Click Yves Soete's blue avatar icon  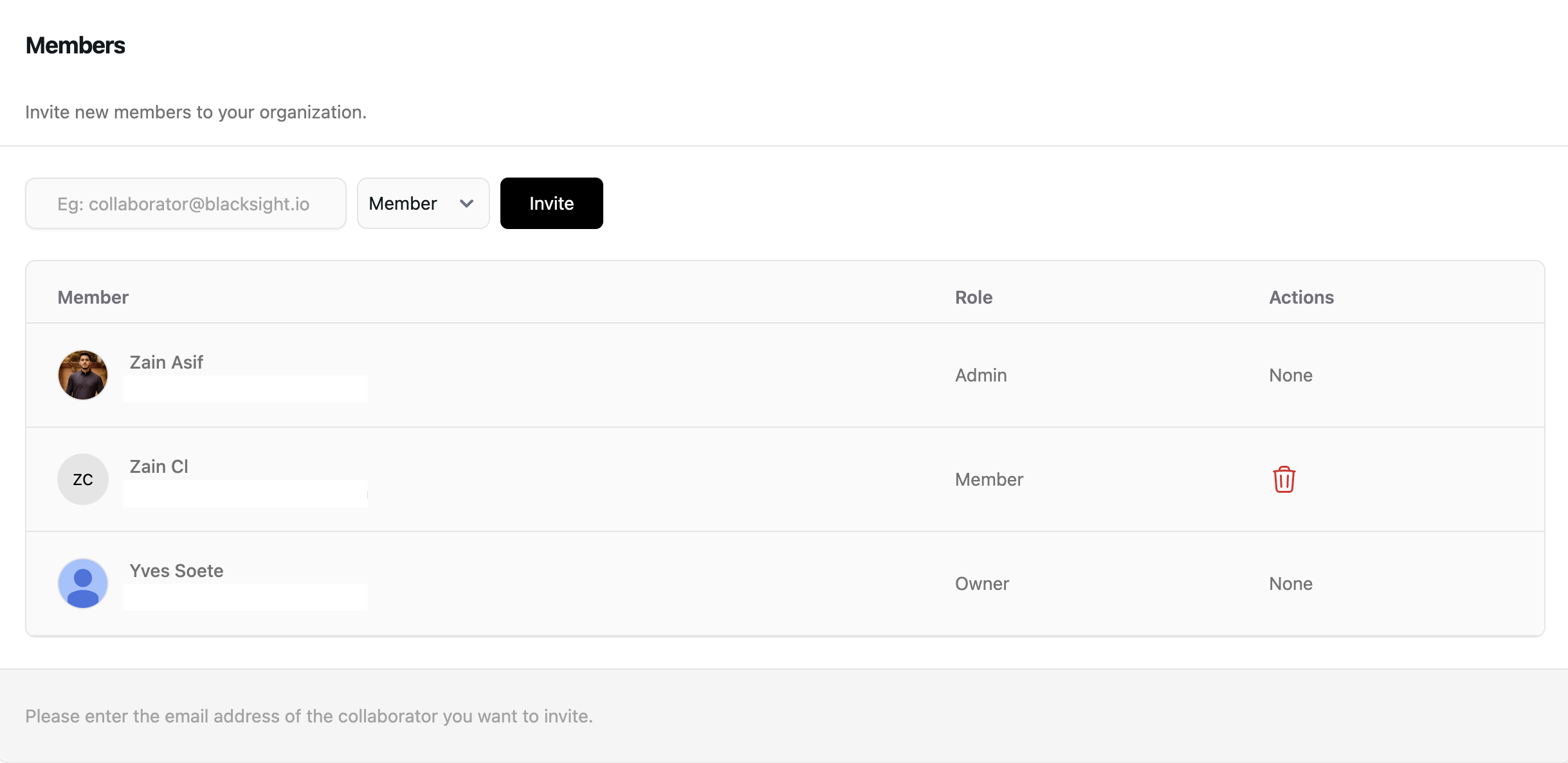(83, 584)
